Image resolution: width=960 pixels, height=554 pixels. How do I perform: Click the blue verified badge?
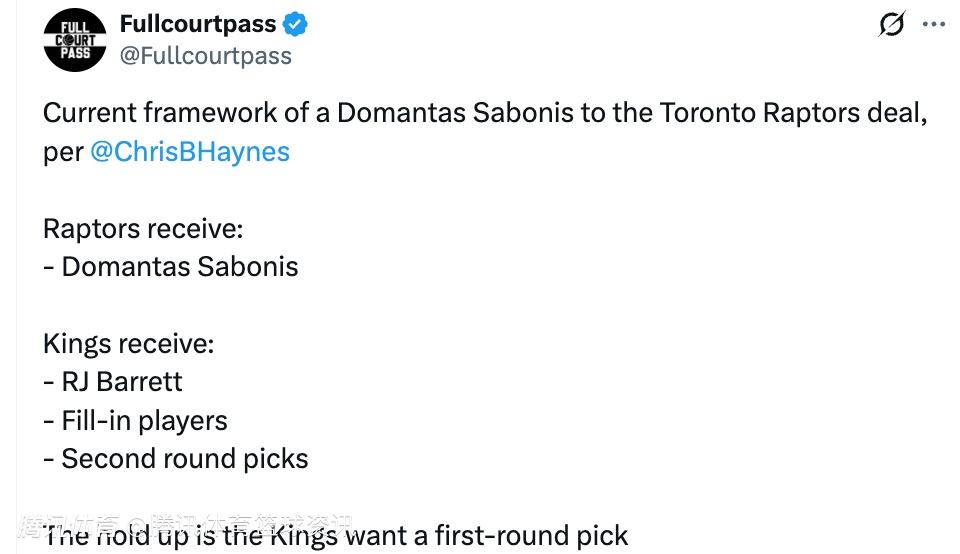point(295,24)
